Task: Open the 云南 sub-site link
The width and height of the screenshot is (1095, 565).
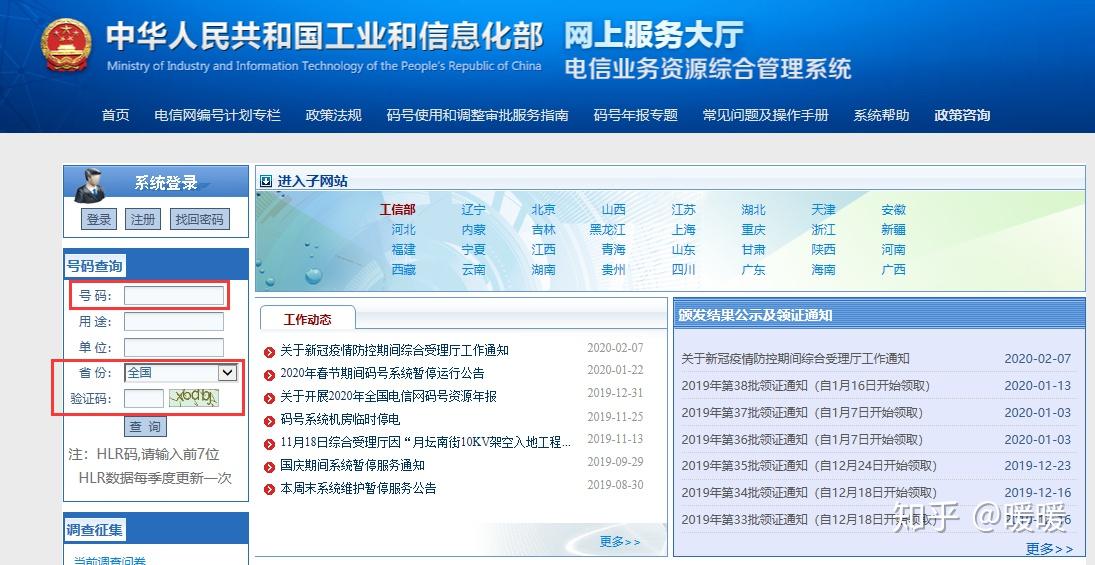Action: pyautogui.click(x=473, y=270)
